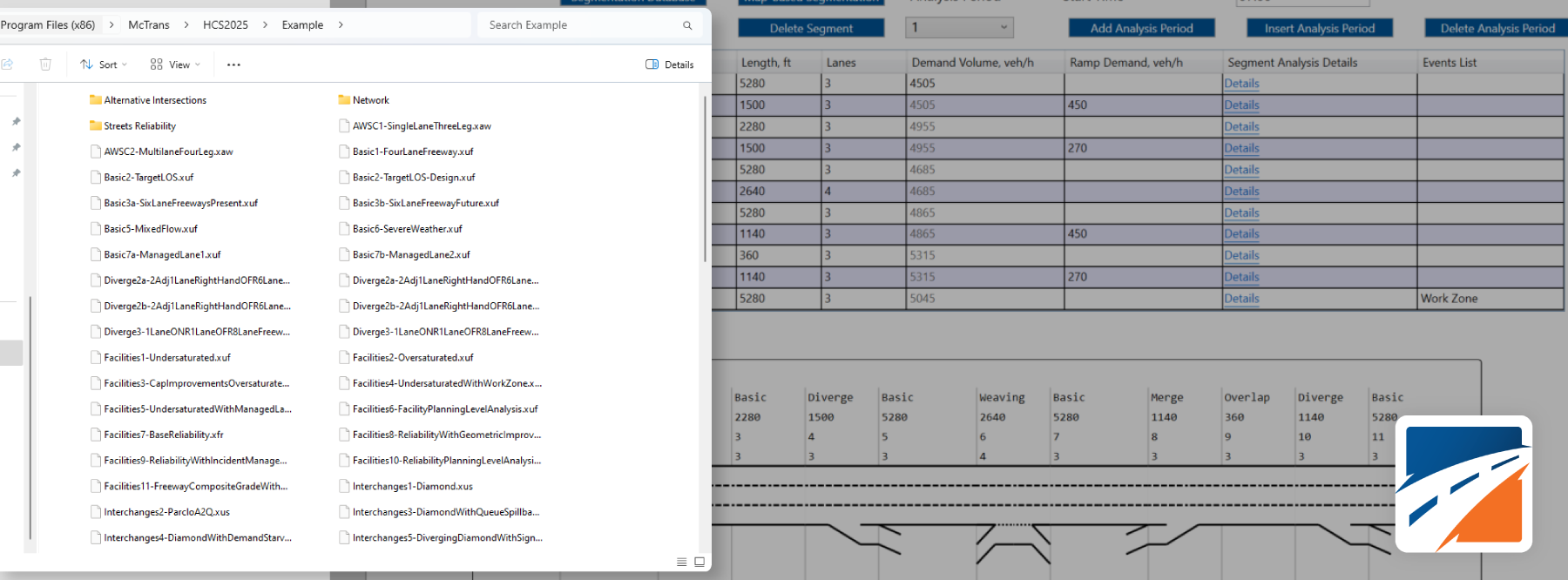Select Facilities6-FacilityPlanningLevelAnalysis.xuf file
This screenshot has width=1568, height=580.
pos(439,409)
